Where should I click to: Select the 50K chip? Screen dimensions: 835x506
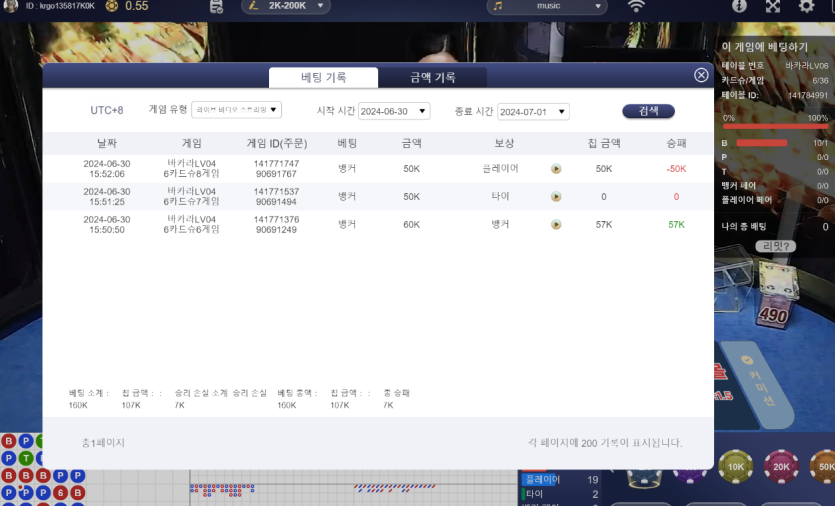(x=823, y=467)
